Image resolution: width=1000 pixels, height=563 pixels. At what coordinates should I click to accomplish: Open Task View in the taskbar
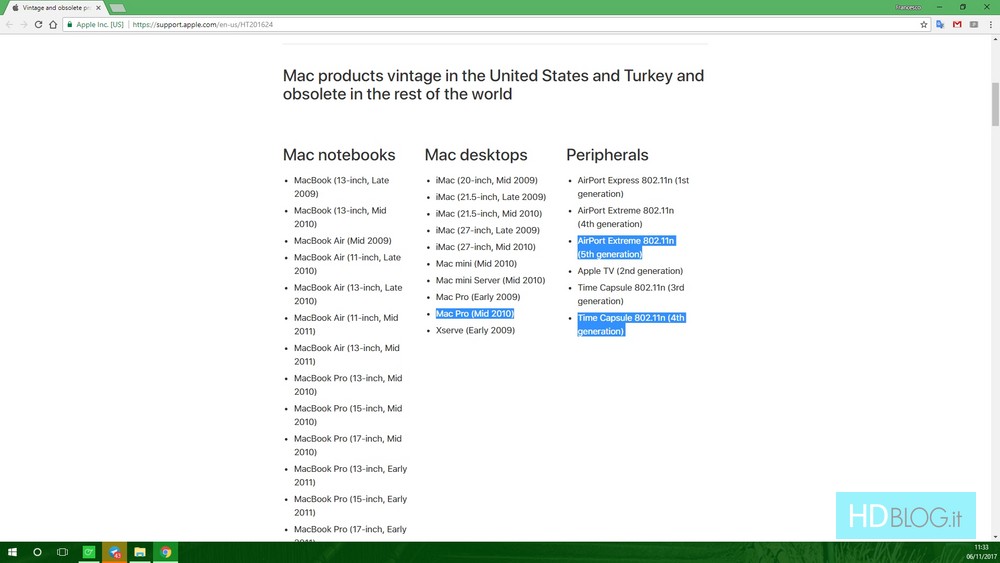pos(62,552)
